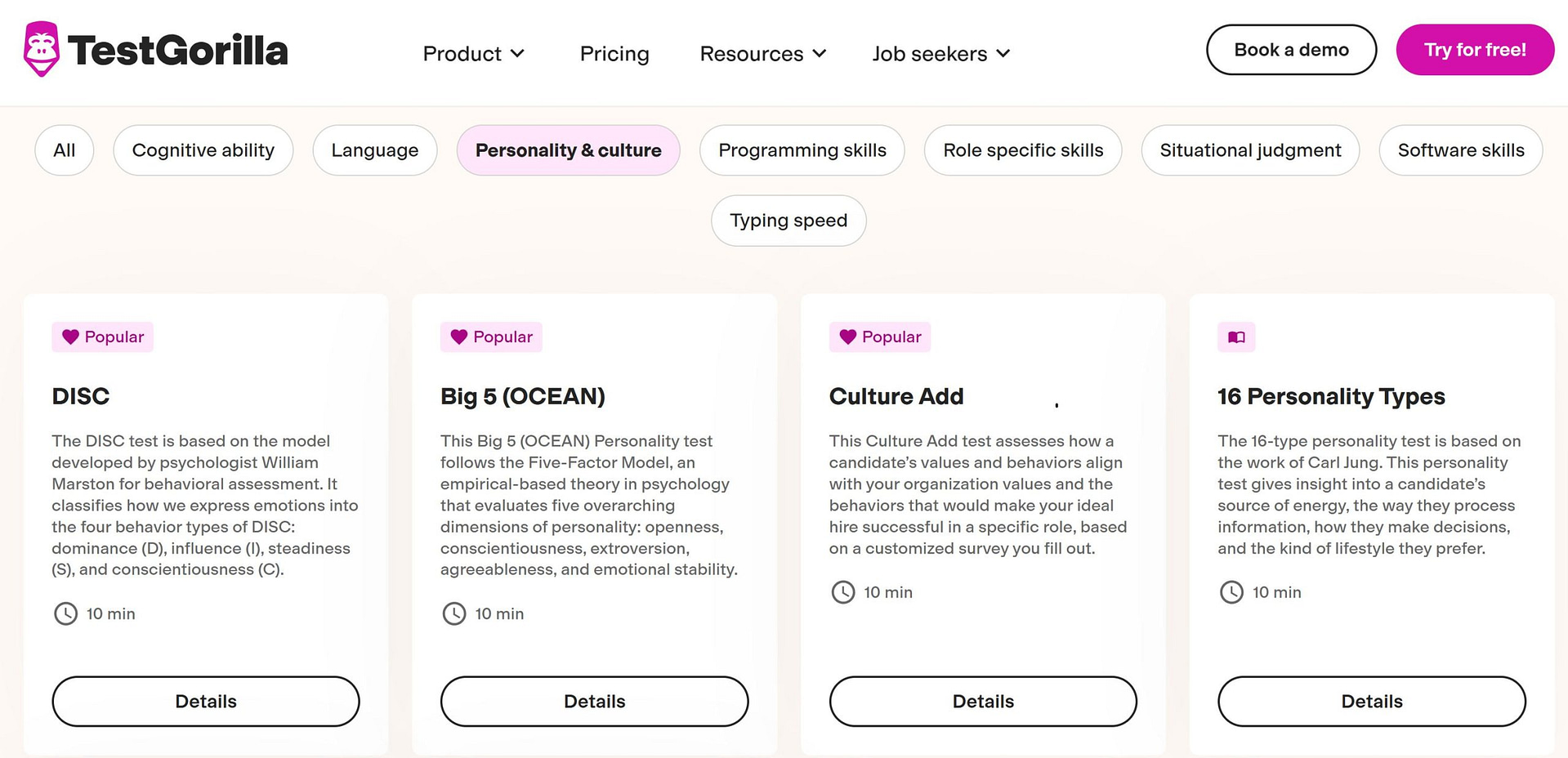Screen dimensions: 1568x758
Task: Click the heart icon on DISC's Popular badge
Action: tap(70, 337)
